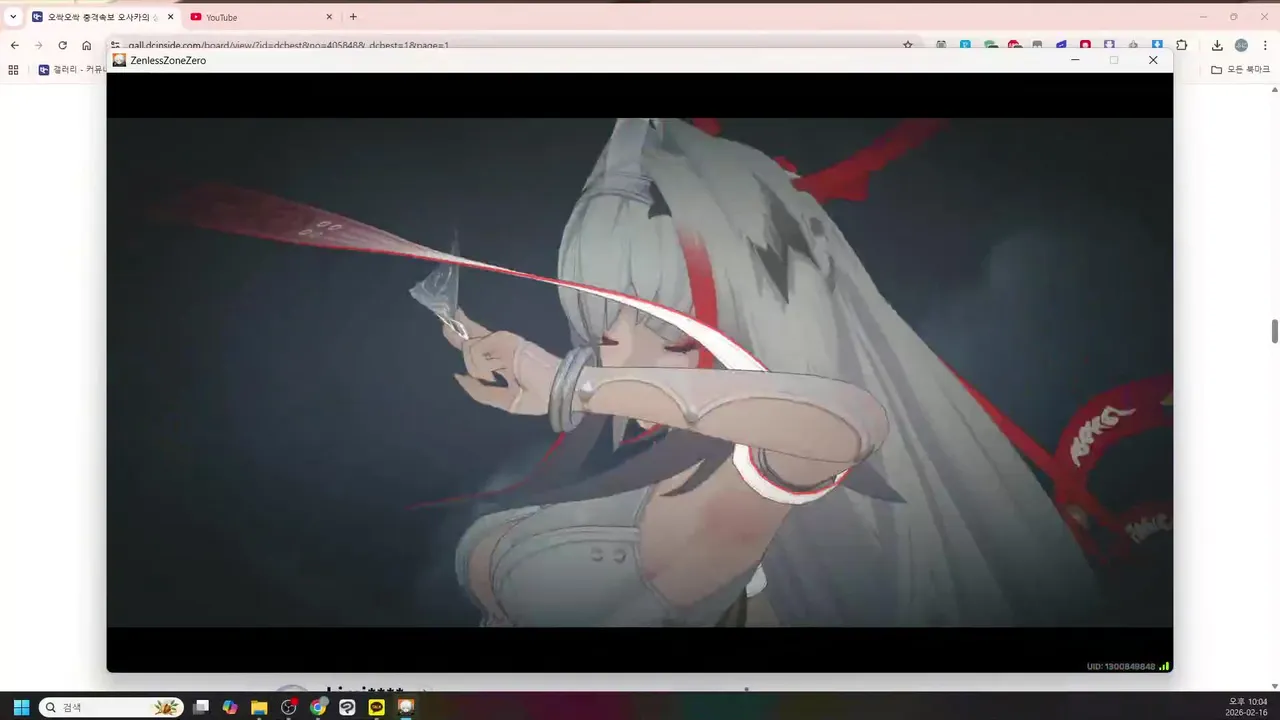Screen dimensions: 1280x720
Task: Close the ZenlessZoneZero window
Action: 1153,60
